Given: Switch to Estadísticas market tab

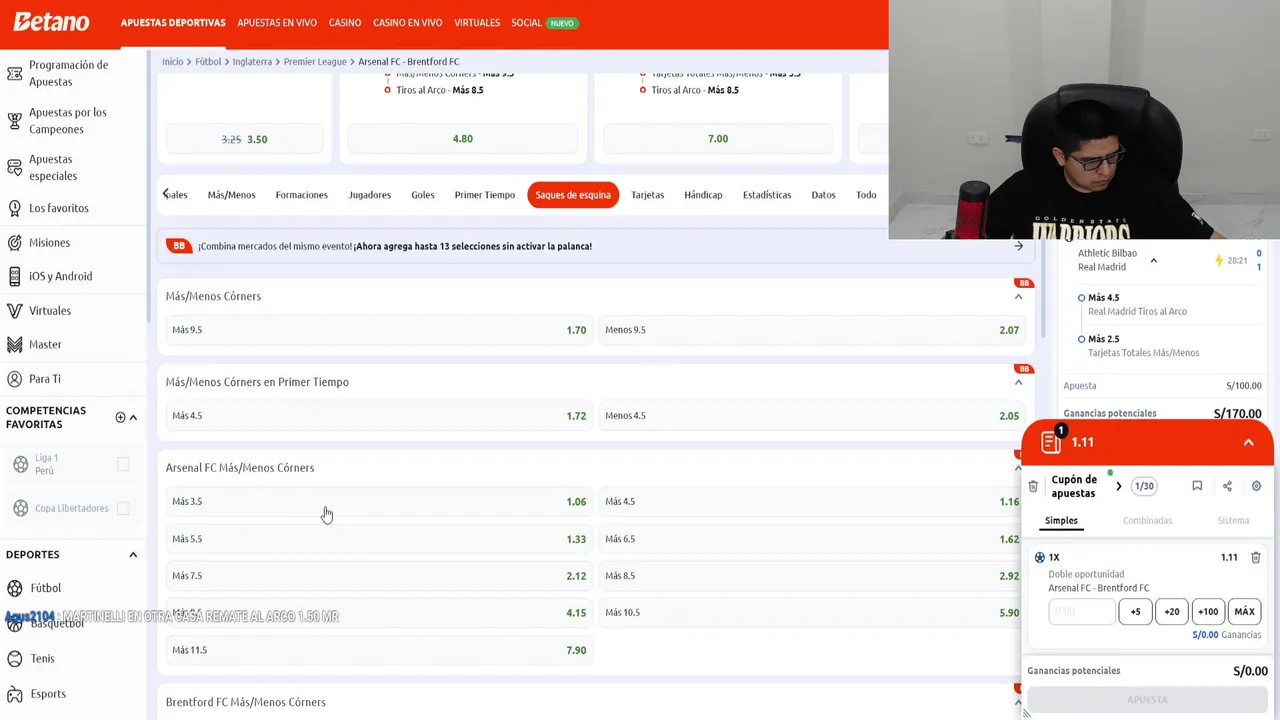Looking at the screenshot, I should (767, 195).
